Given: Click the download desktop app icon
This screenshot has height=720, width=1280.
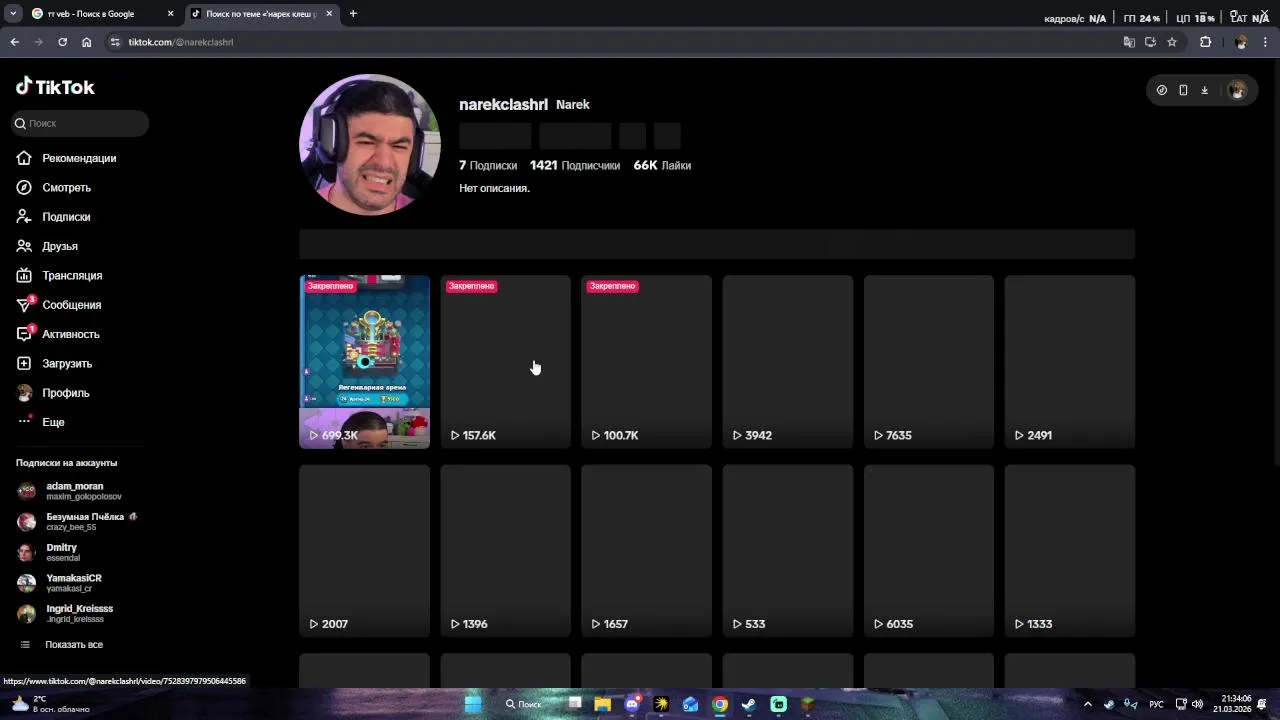Looking at the screenshot, I should (1204, 90).
